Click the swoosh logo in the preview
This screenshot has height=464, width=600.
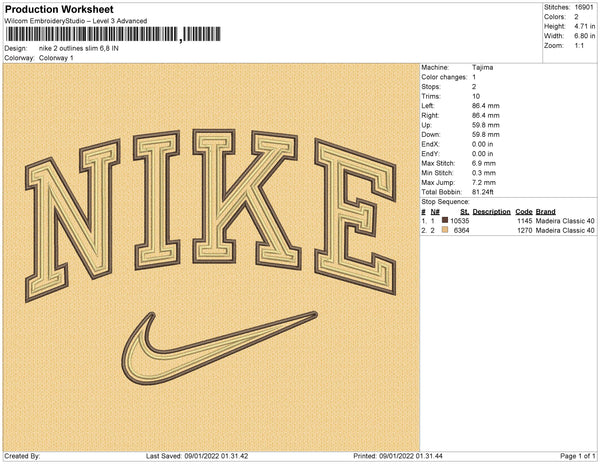[x=219, y=347]
